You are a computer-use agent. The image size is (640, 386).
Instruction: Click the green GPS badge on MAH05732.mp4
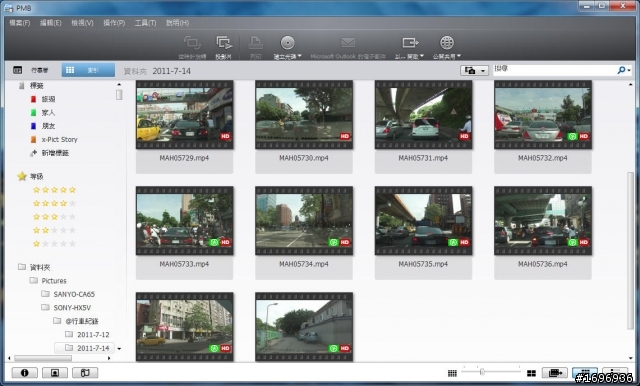[x=572, y=136]
